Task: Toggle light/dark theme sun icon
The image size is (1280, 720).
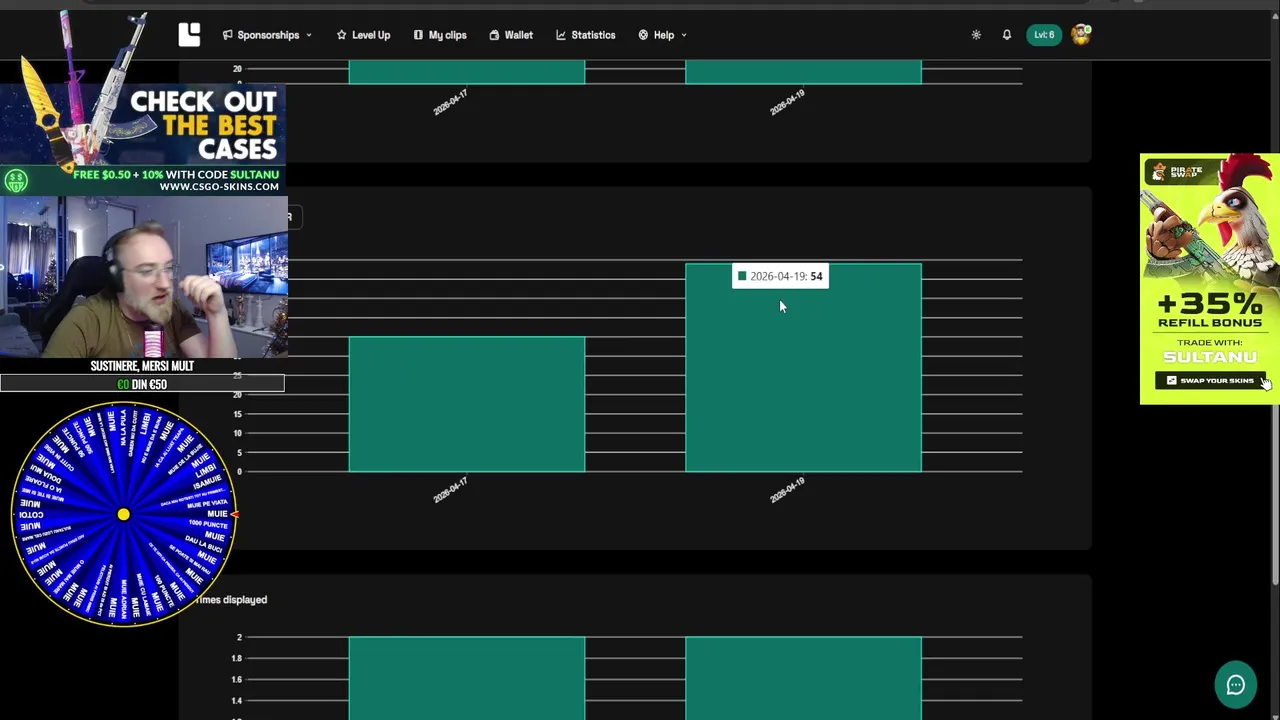Action: tap(976, 35)
